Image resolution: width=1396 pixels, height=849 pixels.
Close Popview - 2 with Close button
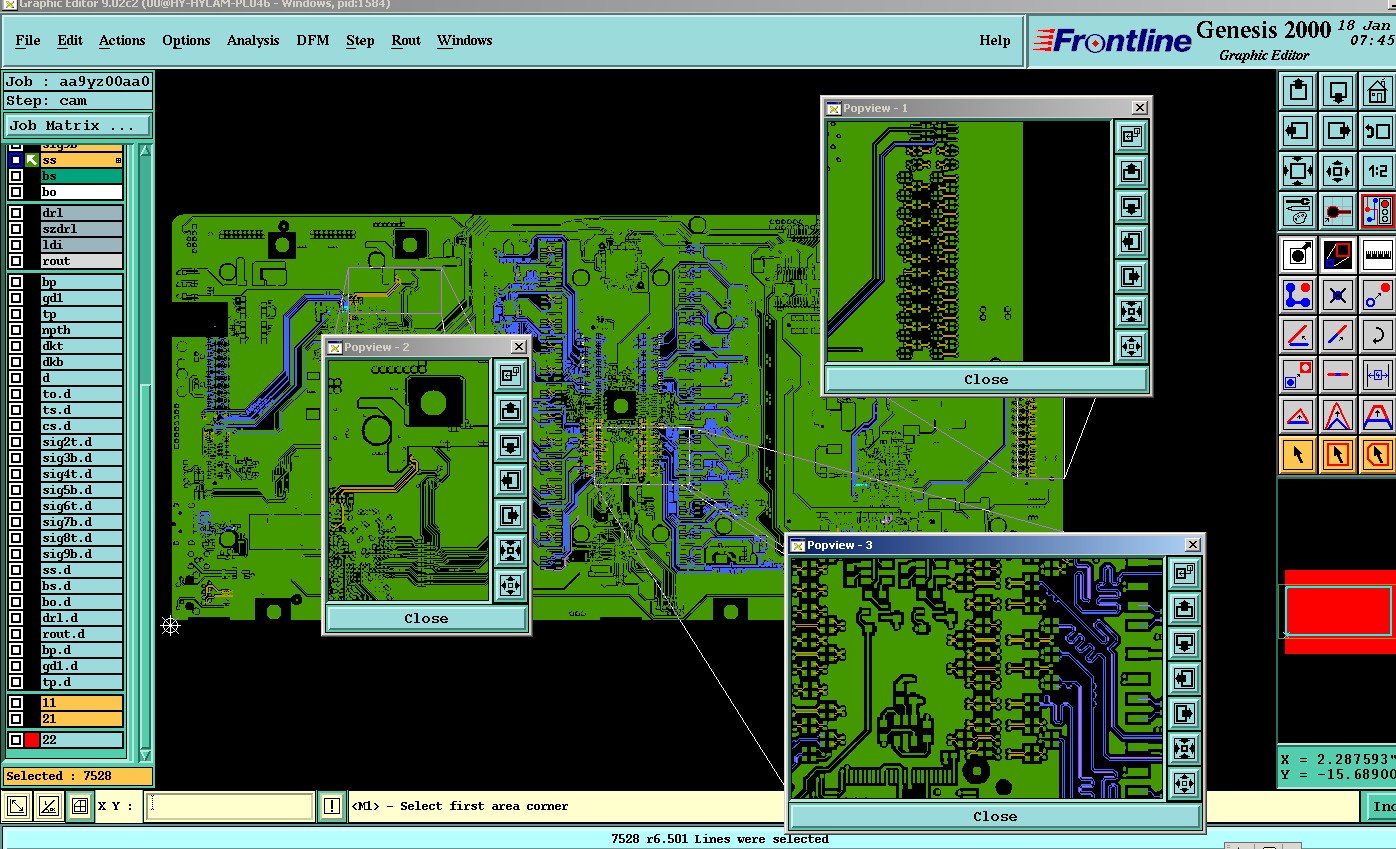(426, 618)
